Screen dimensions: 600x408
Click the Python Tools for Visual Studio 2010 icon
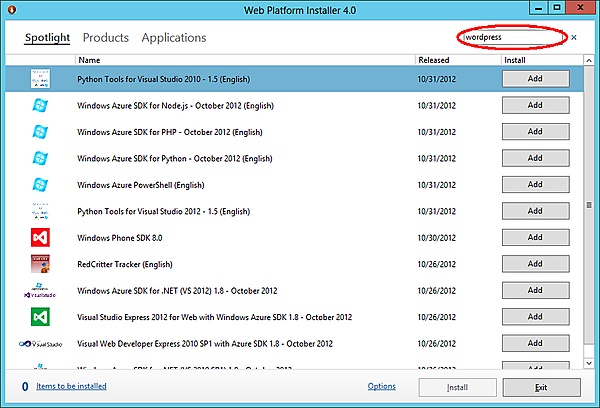tap(40, 78)
